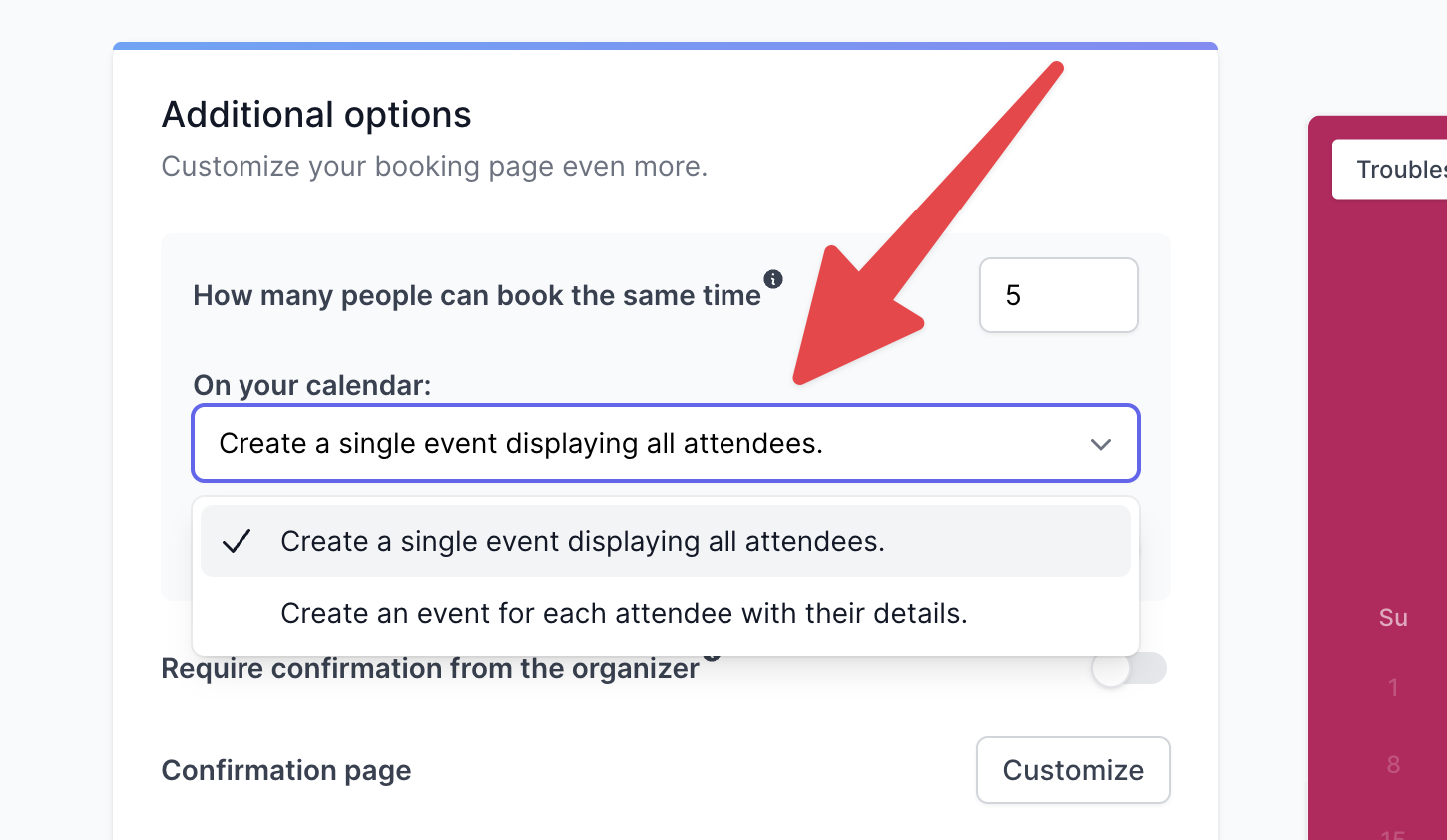Click the partially hidden info icon near organizer confirmation

click(711, 657)
